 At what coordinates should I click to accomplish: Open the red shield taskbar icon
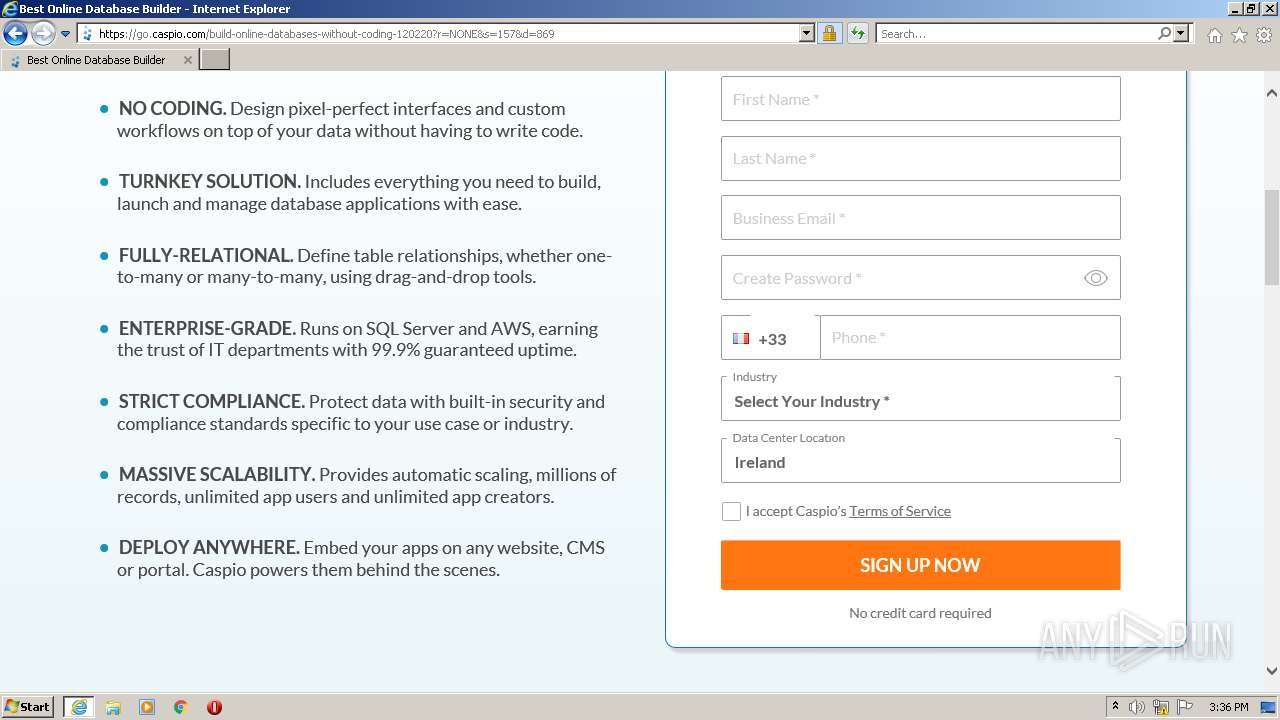point(214,707)
